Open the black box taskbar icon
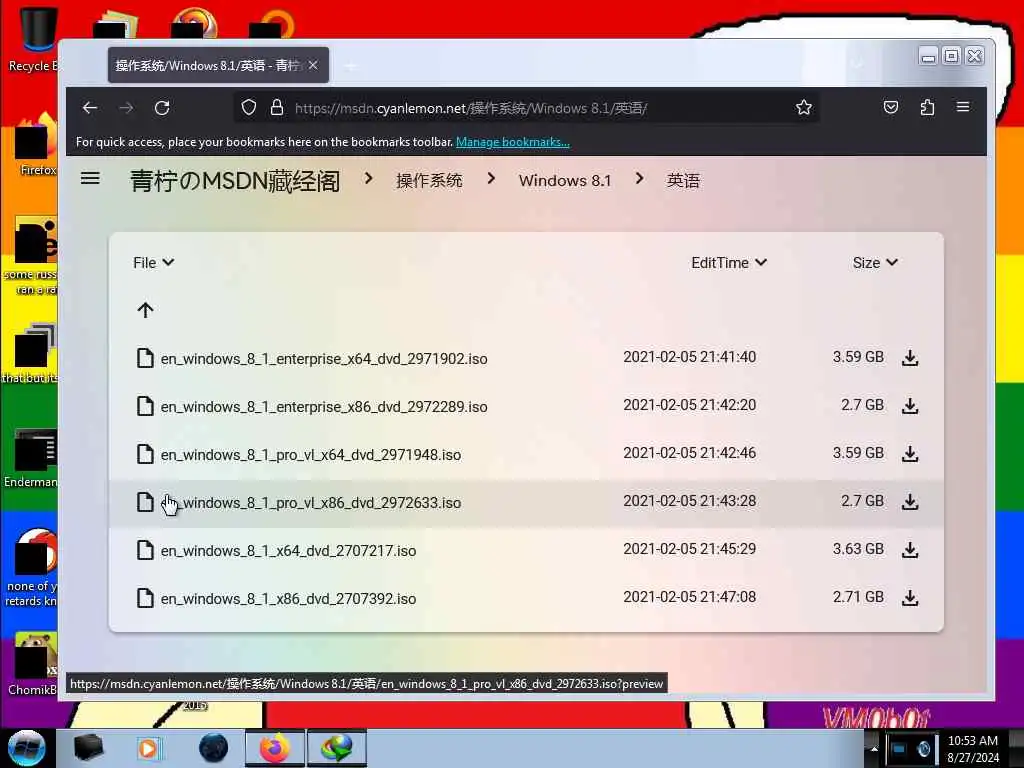The image size is (1024, 768). pyautogui.click(x=88, y=748)
